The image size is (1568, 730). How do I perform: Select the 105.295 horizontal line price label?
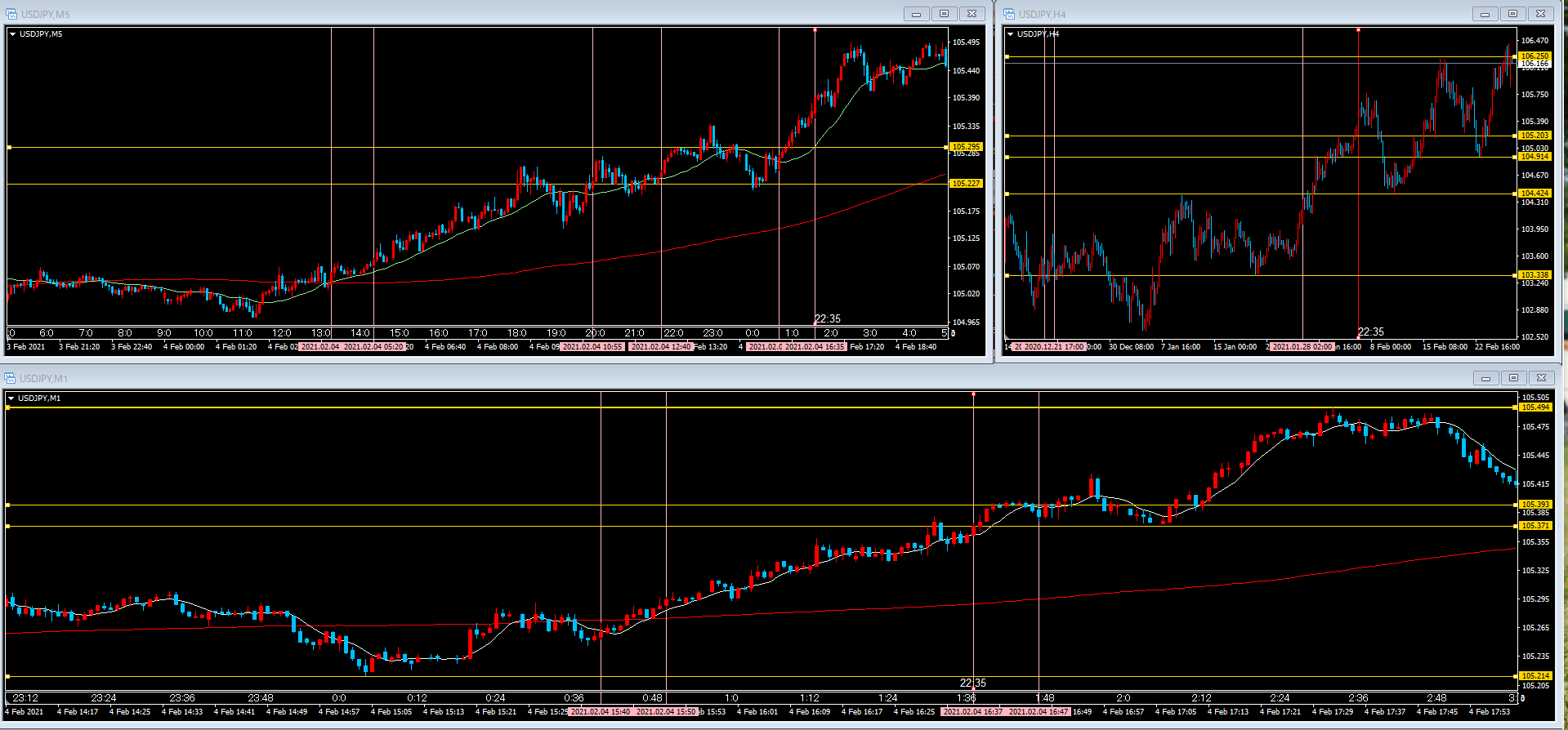966,147
